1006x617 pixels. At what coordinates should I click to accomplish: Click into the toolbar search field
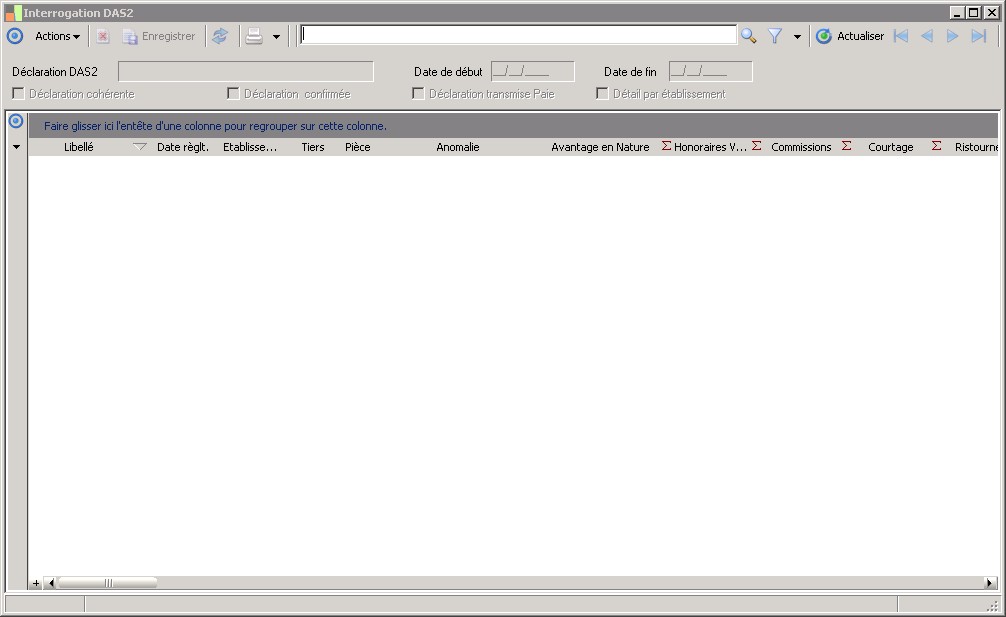518,35
